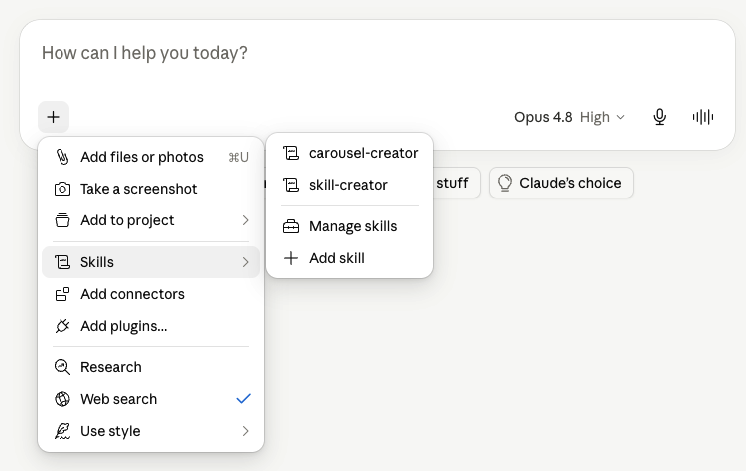Image resolution: width=746 pixels, height=471 pixels.
Task: Click the Skills scroll icon in menu
Action: coord(62,262)
